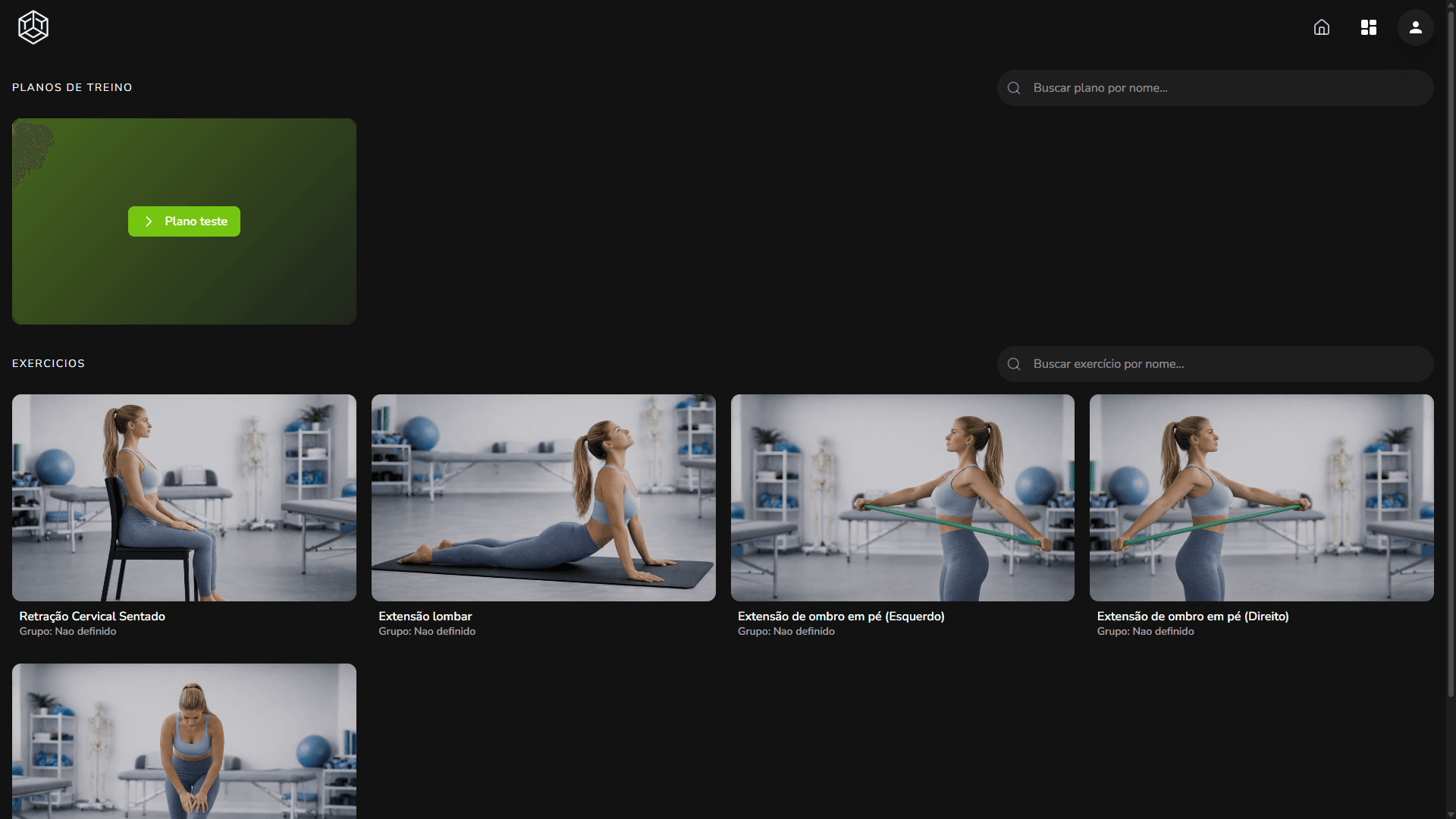This screenshot has width=1456, height=819.
Task: Open the forward-bend exercise thumbnail
Action: click(184, 740)
